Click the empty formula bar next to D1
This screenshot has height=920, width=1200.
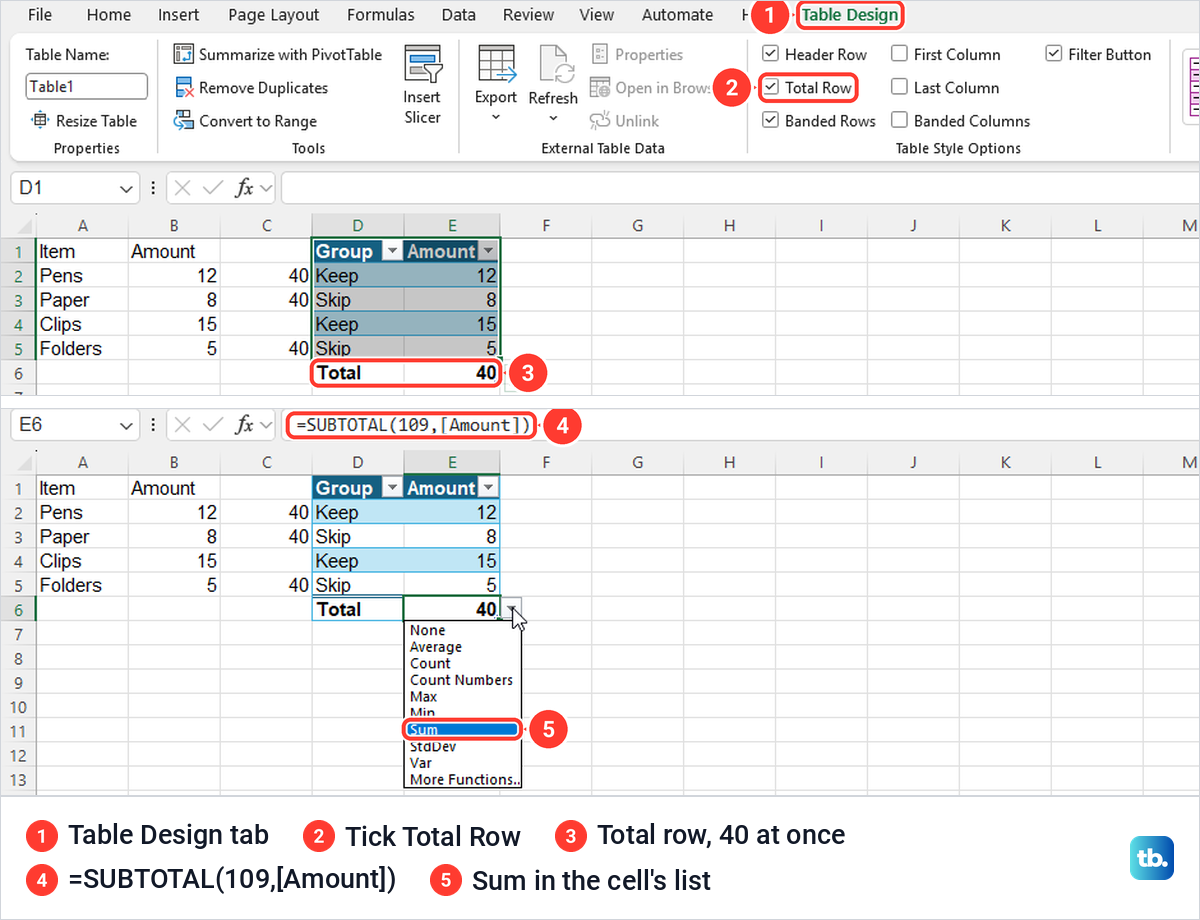740,188
